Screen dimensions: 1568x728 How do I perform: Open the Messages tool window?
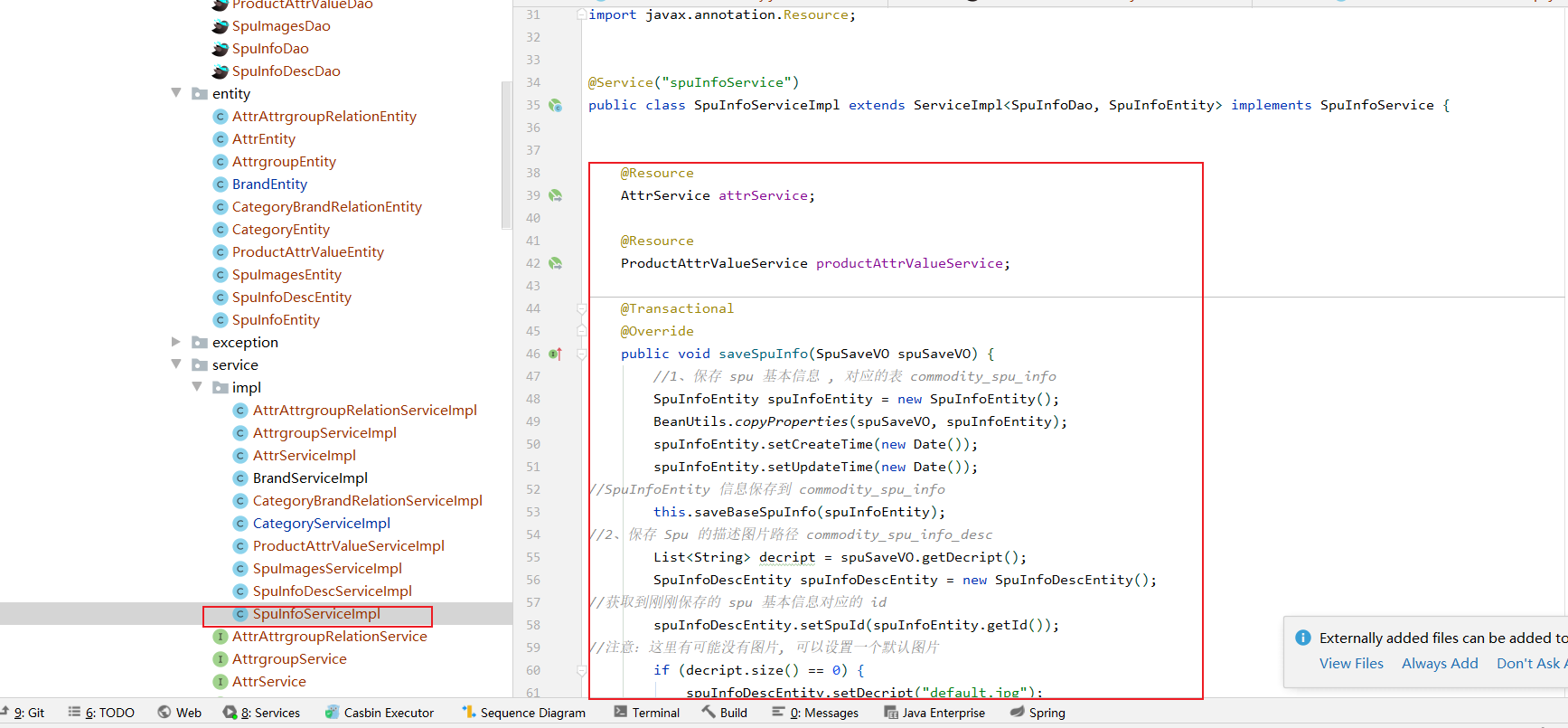(815, 713)
